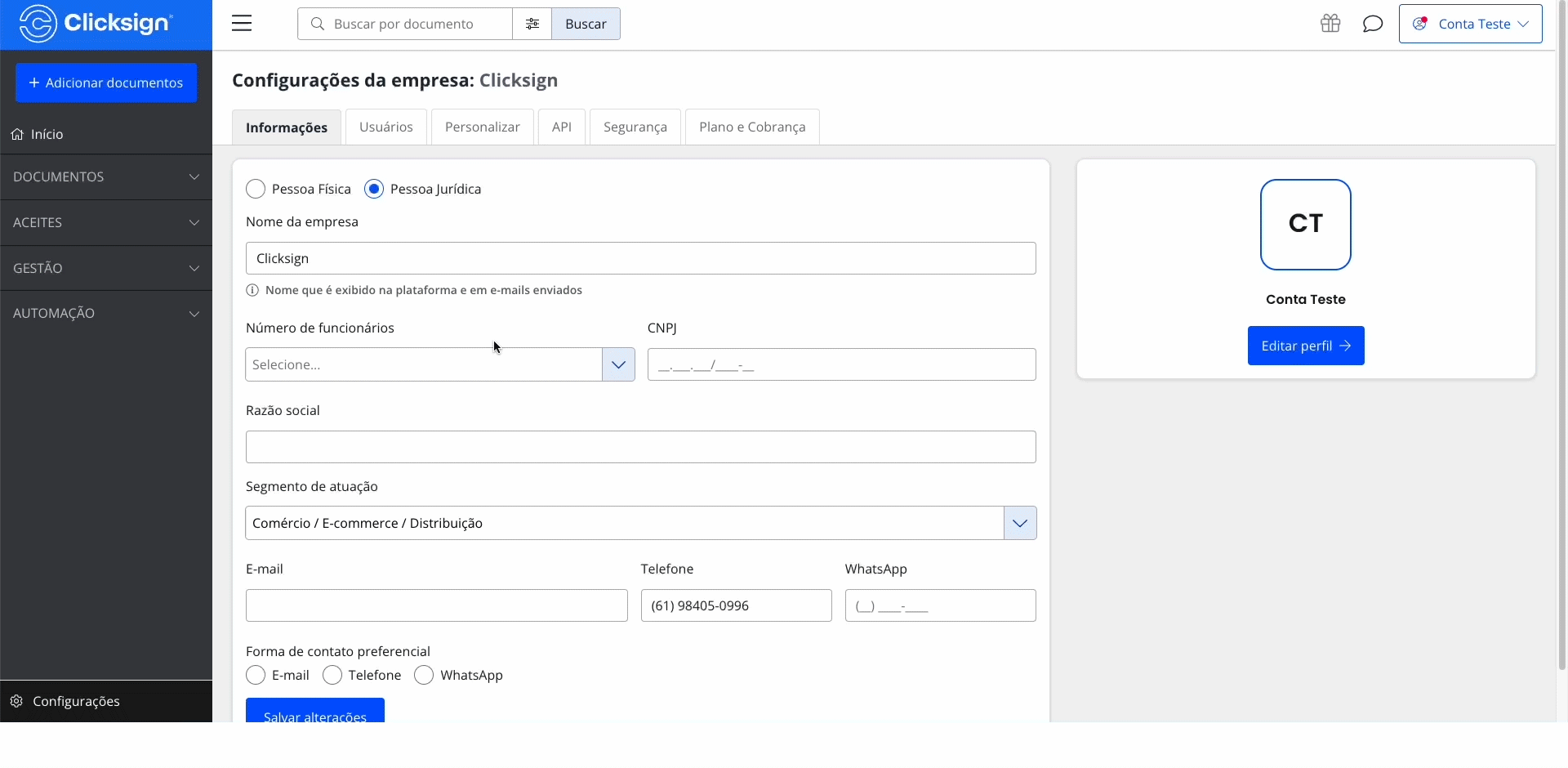
Task: Click the CT avatar thumbnail
Action: pos(1305,225)
